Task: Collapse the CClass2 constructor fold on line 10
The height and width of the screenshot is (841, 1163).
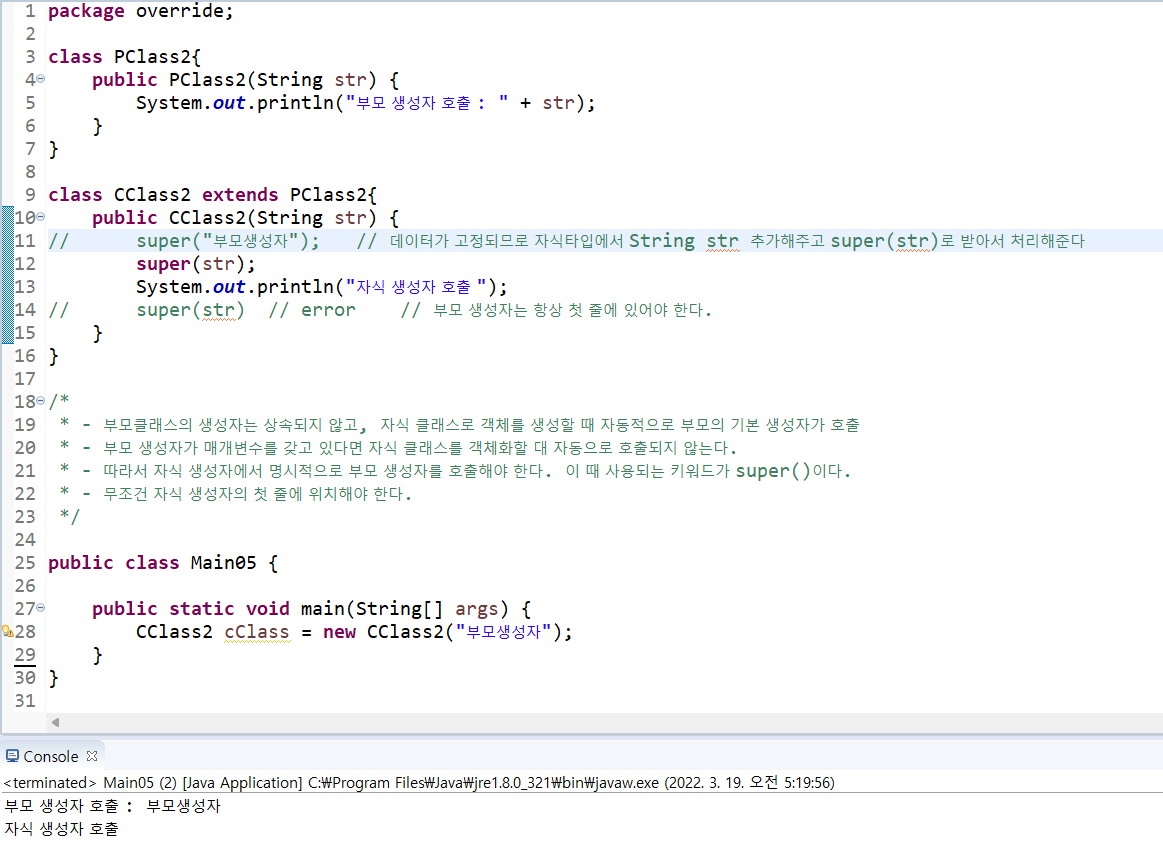Action: 40,217
